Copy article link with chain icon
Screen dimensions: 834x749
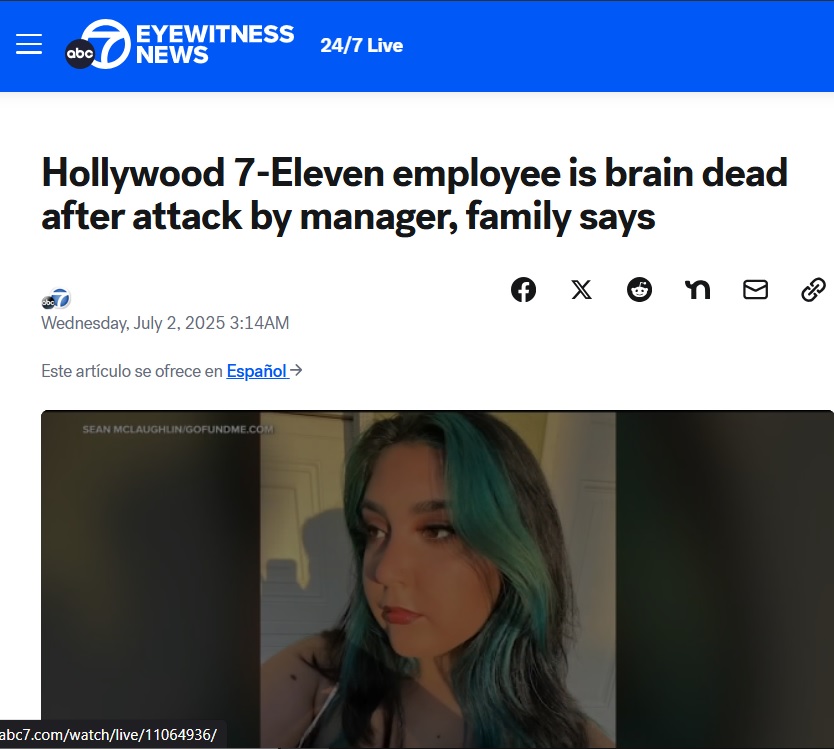tap(813, 290)
